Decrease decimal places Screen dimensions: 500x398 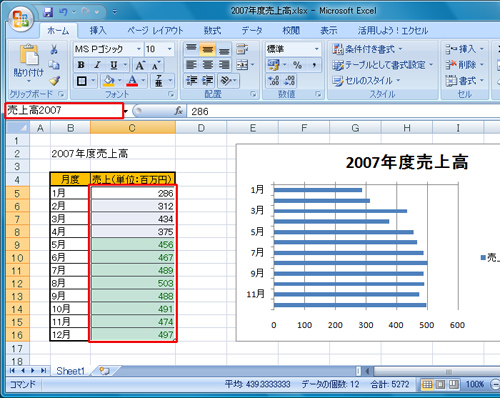289,80
